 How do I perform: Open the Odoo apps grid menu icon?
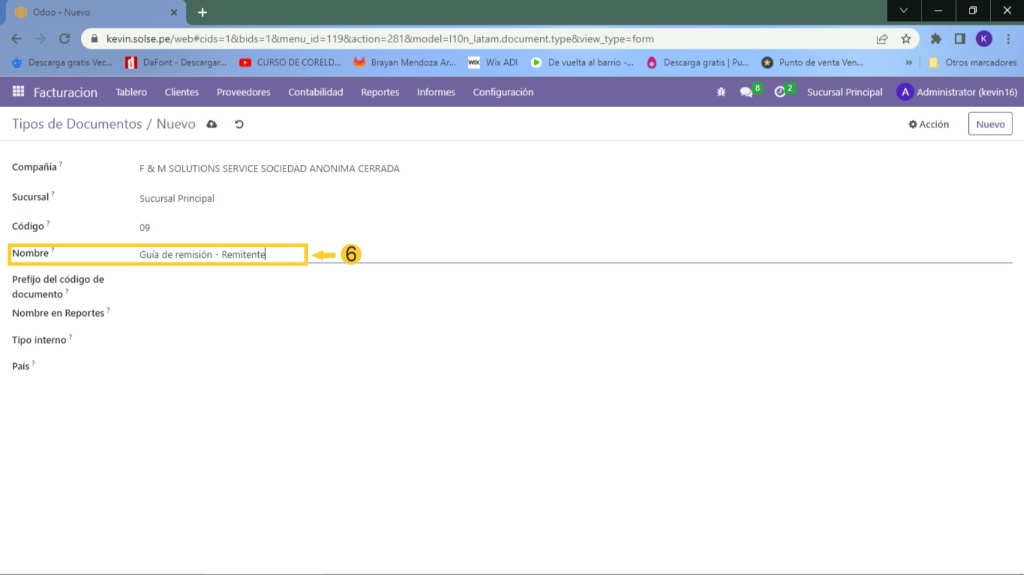click(18, 92)
